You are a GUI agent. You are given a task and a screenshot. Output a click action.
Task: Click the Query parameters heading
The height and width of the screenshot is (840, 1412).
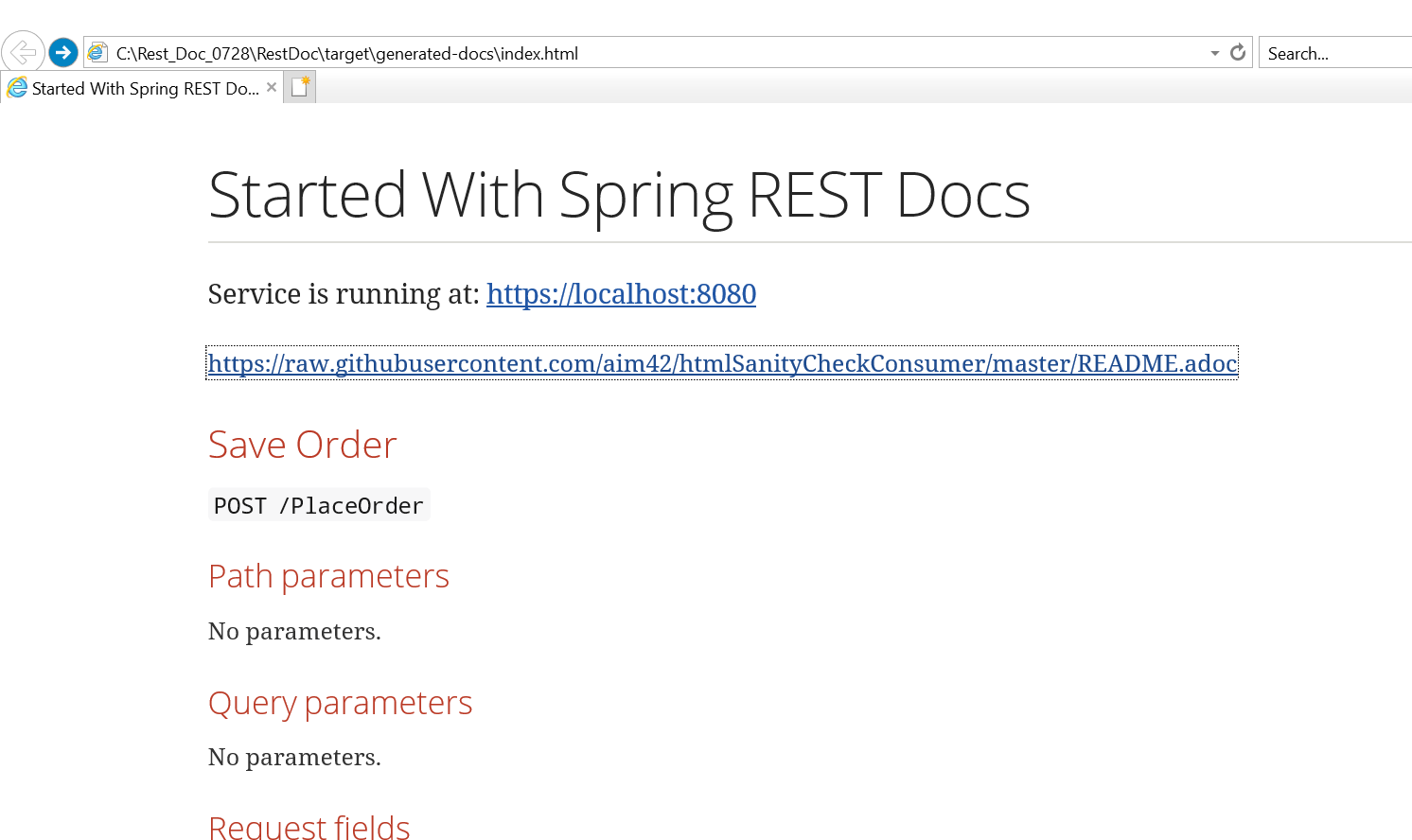point(340,703)
